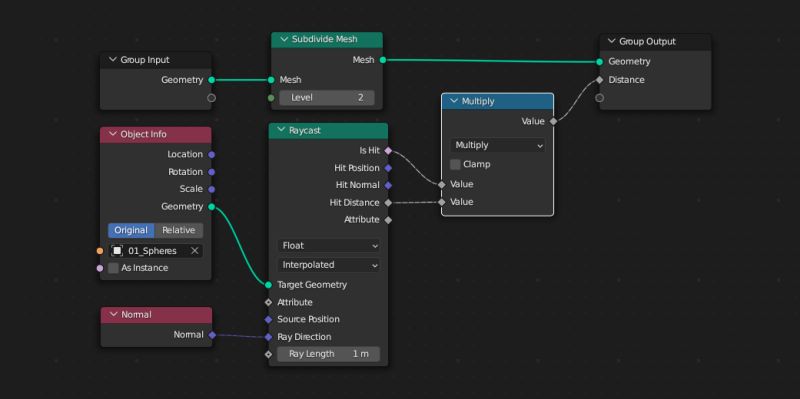The width and height of the screenshot is (800, 399).
Task: Click the Ray Length value field
Action: point(329,354)
